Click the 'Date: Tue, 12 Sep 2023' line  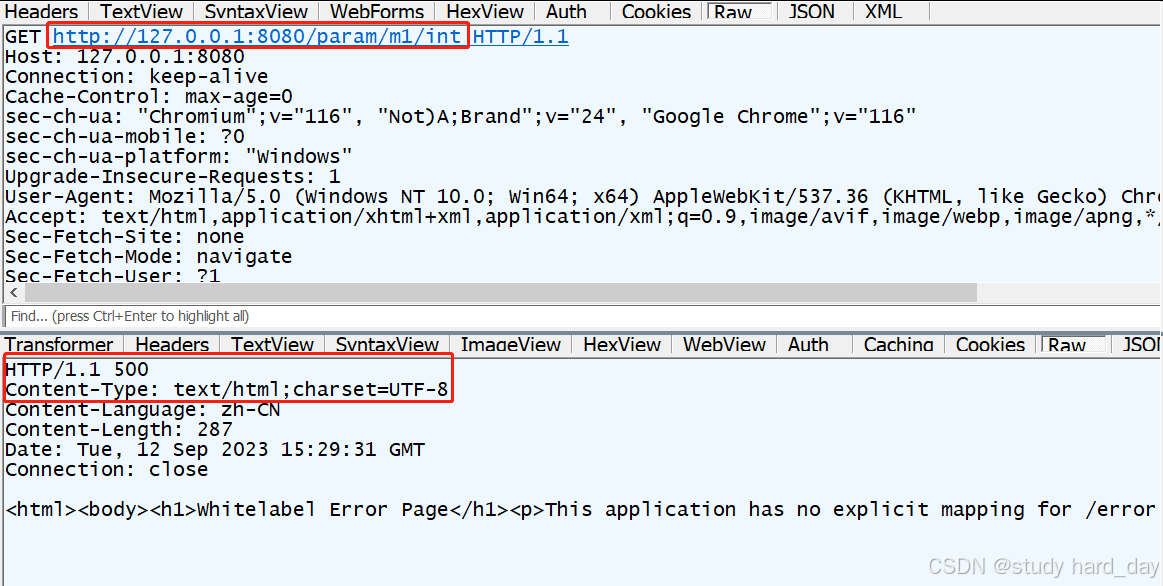point(215,450)
